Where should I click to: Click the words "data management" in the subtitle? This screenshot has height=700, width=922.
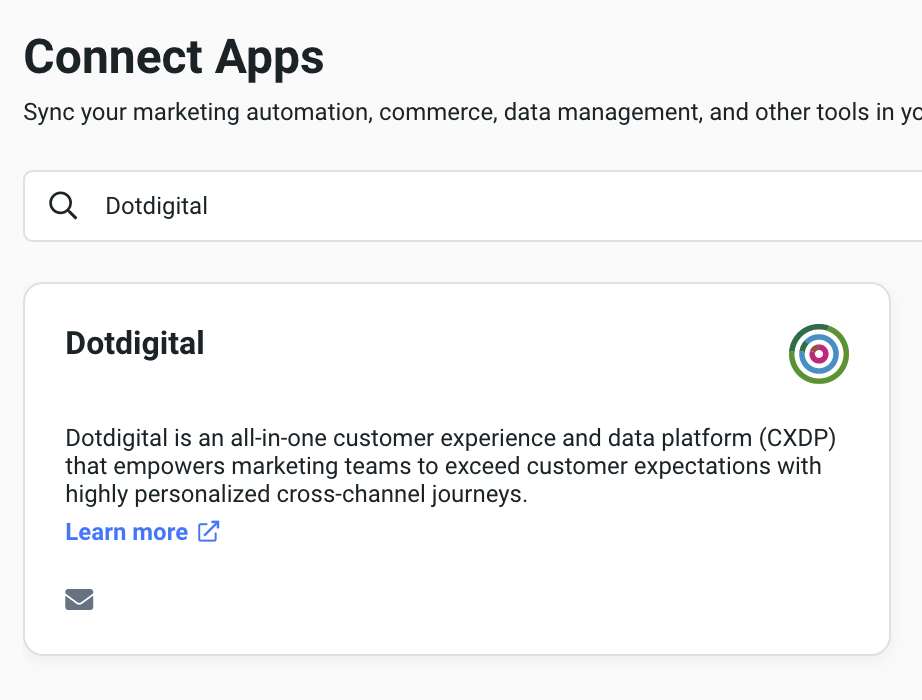click(x=603, y=111)
